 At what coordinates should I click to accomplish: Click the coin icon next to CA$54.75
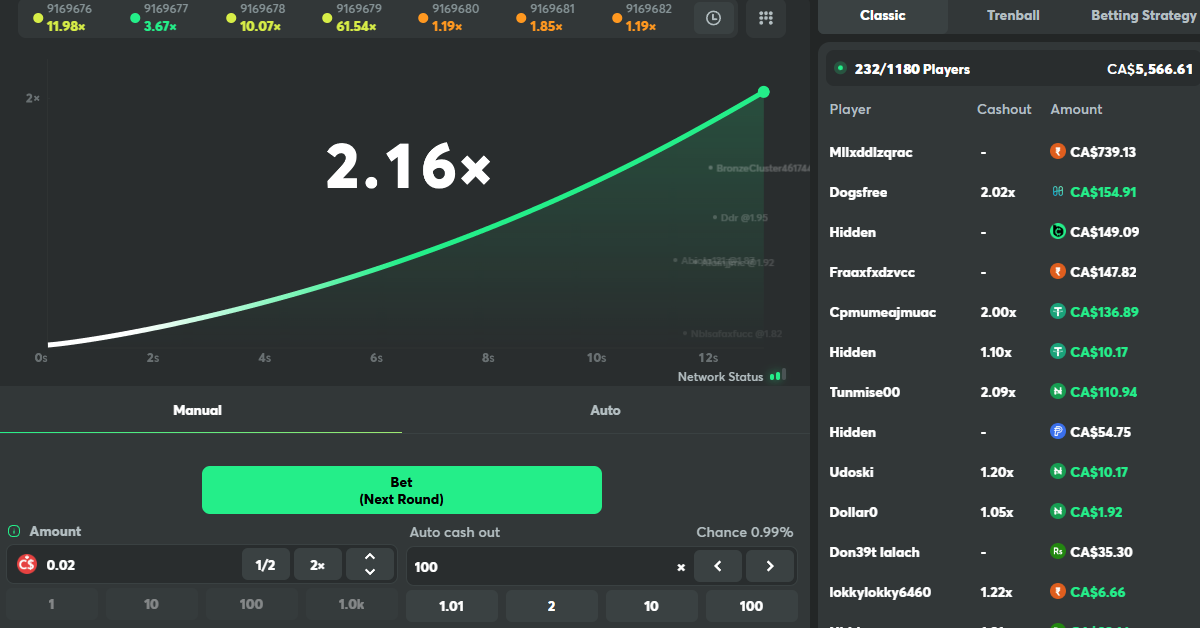(x=1058, y=432)
